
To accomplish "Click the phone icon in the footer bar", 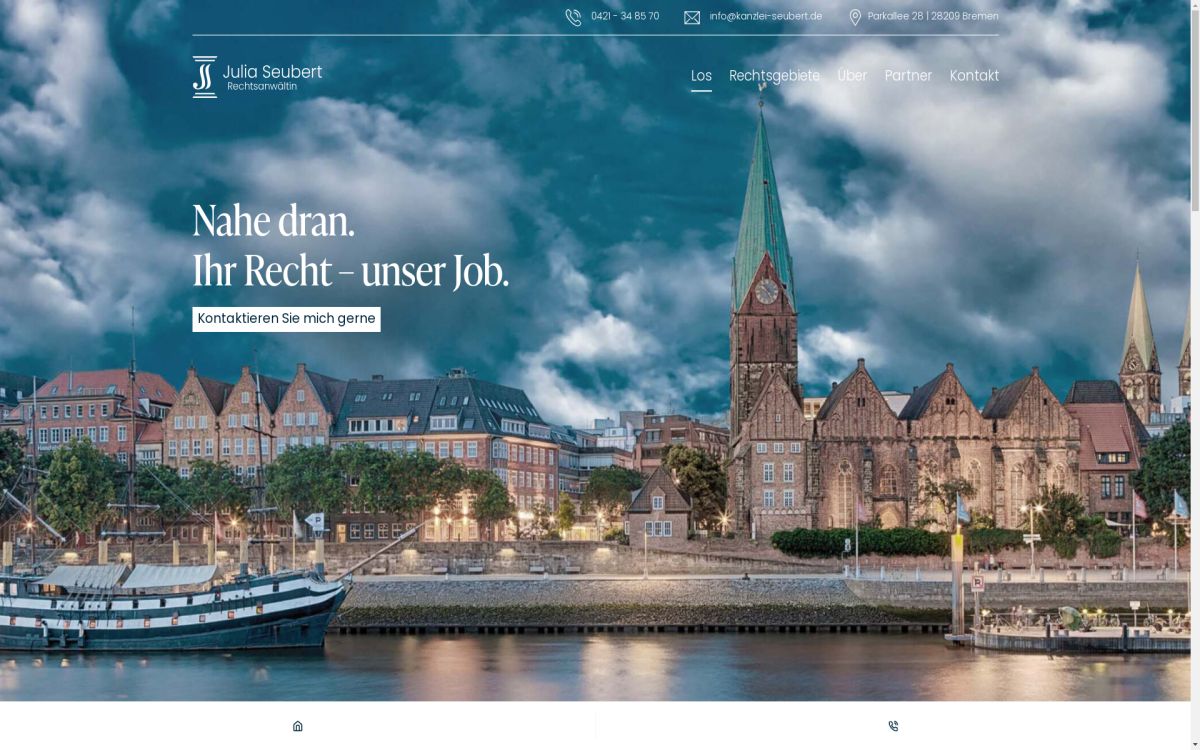I will click(x=892, y=726).
